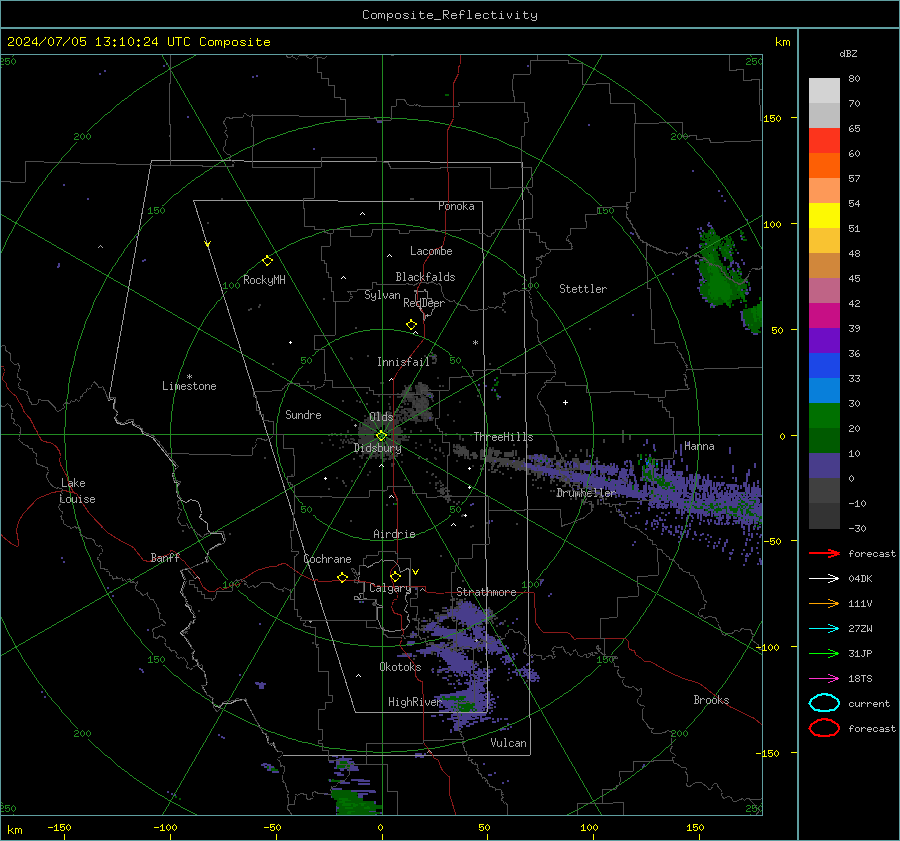Click the asterisk marker above Limestone
900x841 pixels.
pos(189,377)
